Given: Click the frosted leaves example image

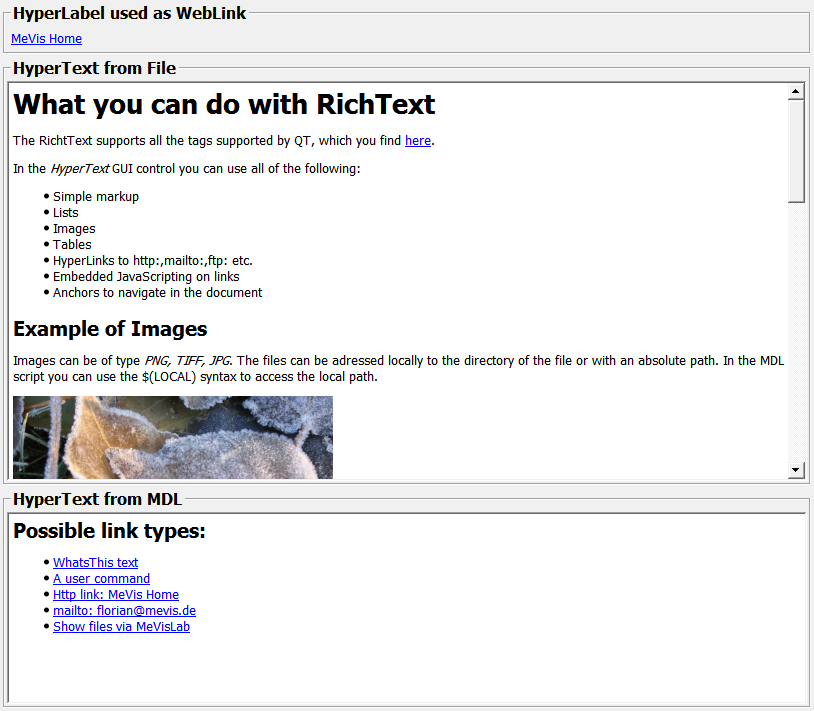Looking at the screenshot, I should pos(172,437).
